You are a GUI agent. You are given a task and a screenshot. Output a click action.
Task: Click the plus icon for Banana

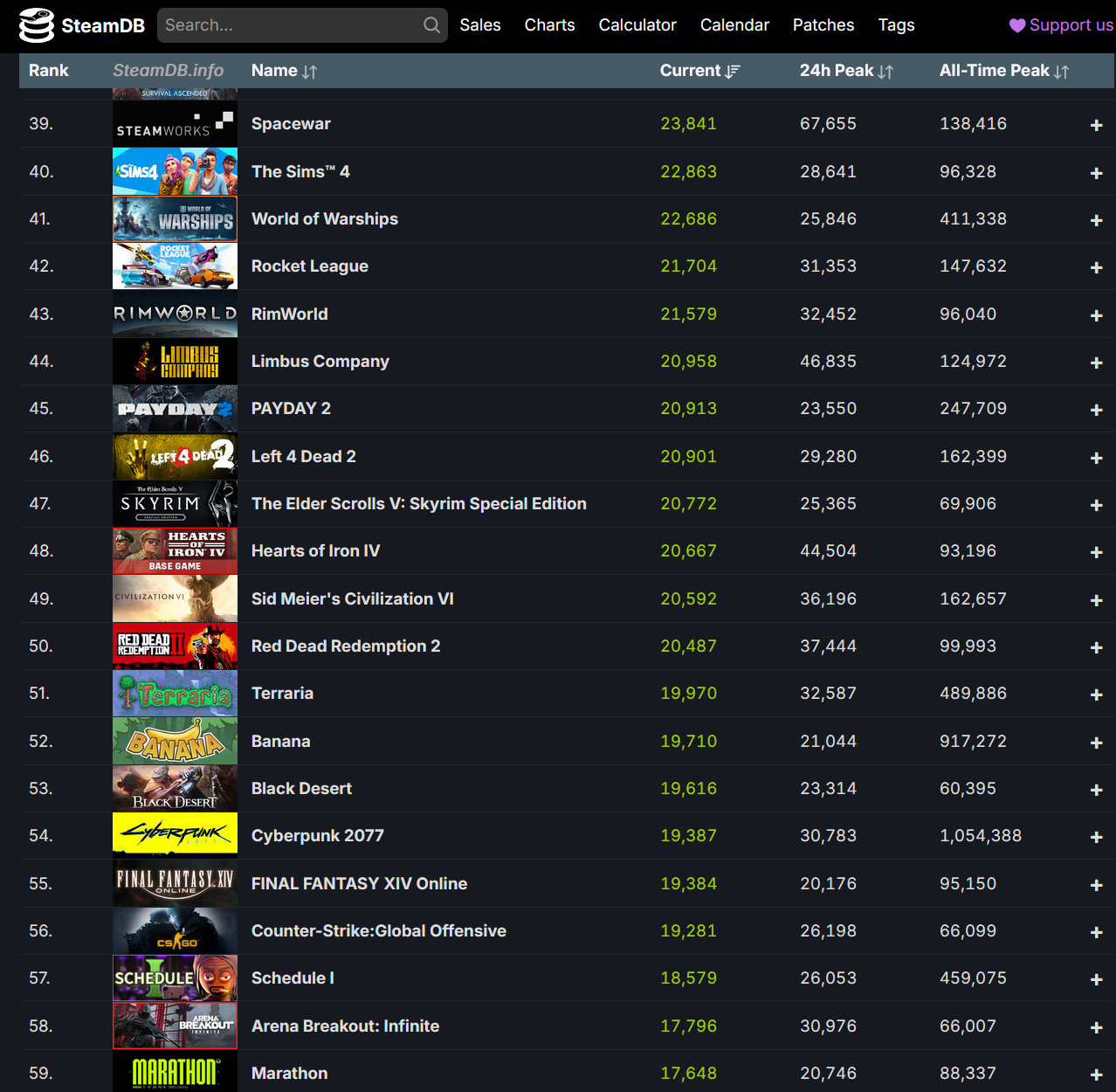(1097, 743)
